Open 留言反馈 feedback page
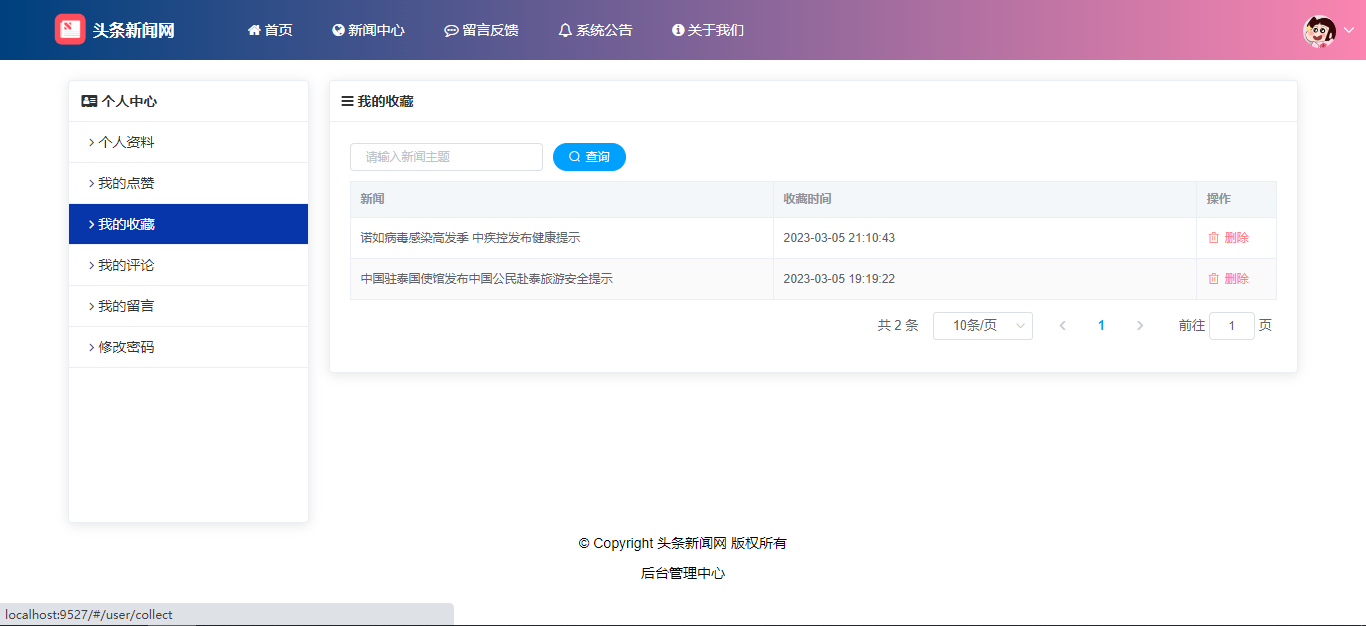Image resolution: width=1366 pixels, height=626 pixels. click(481, 30)
